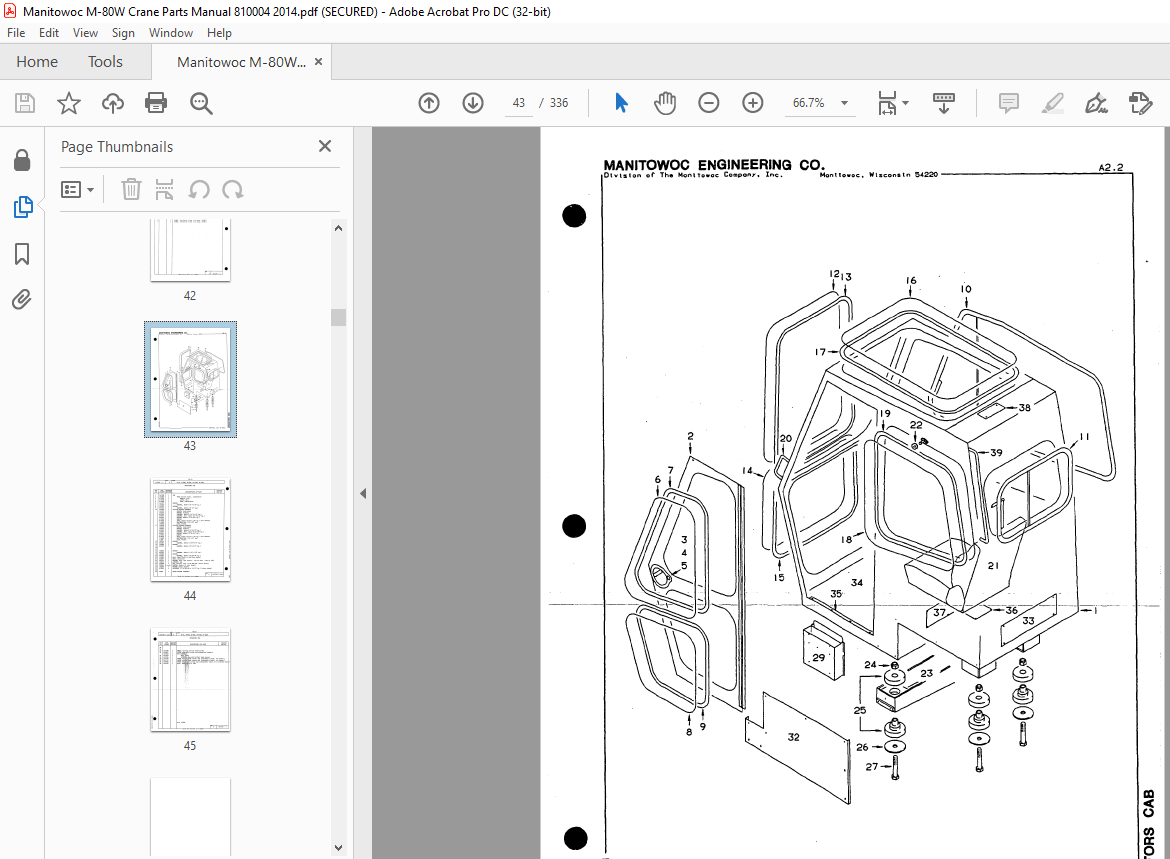Print the document with printer icon
Image resolution: width=1170 pixels, height=859 pixels.
[156, 103]
